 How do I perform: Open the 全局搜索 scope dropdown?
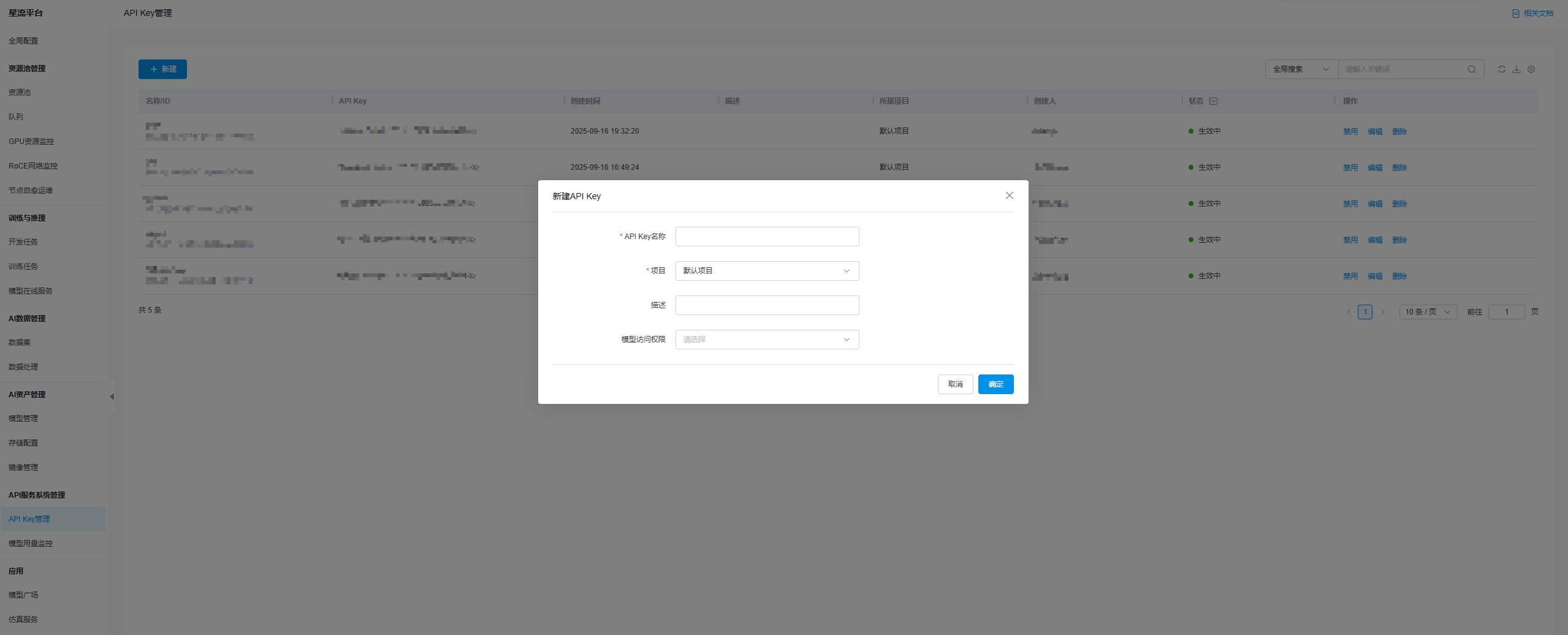pos(1301,69)
